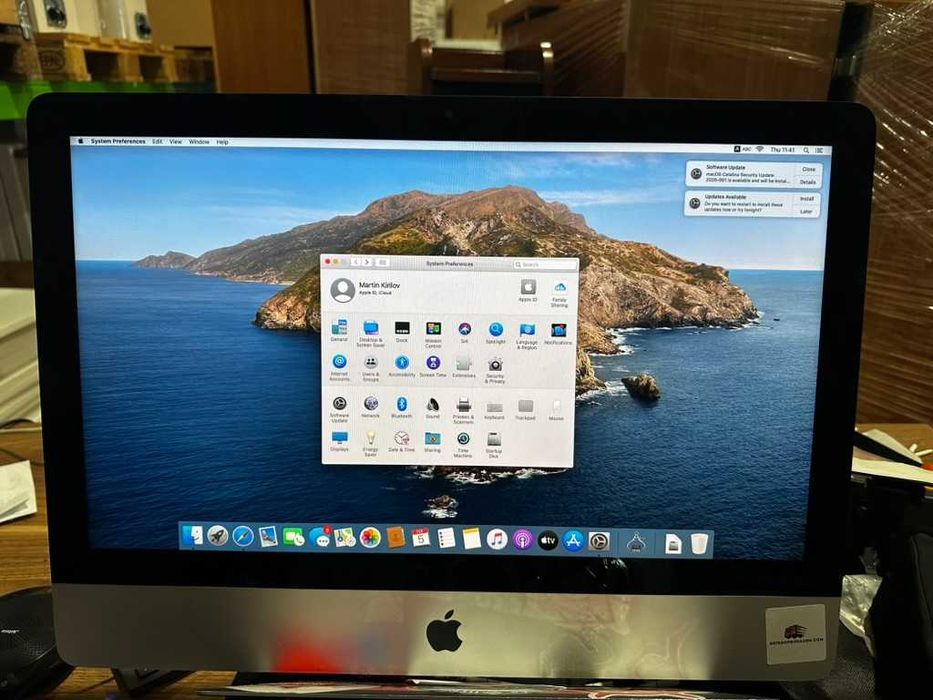Open Spotlight preferences pane
Screen dimensions: 933x700
(496, 332)
